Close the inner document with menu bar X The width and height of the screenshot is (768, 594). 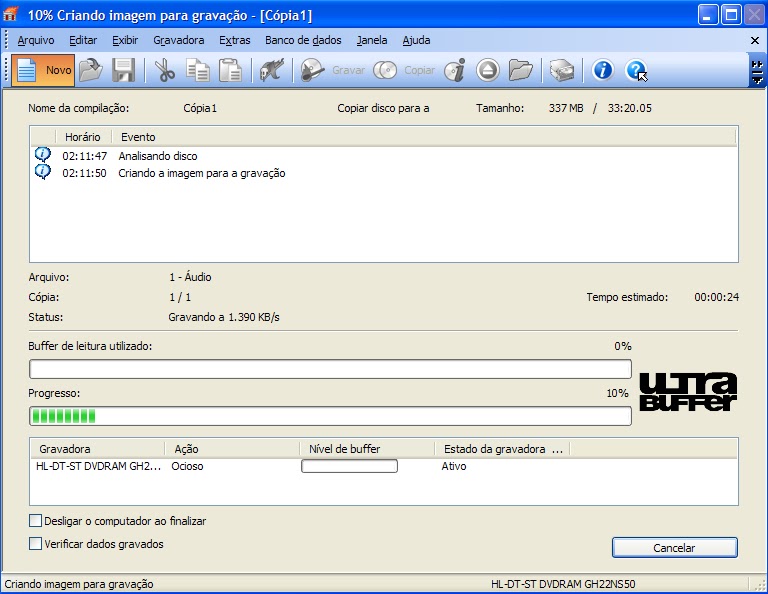pos(755,41)
